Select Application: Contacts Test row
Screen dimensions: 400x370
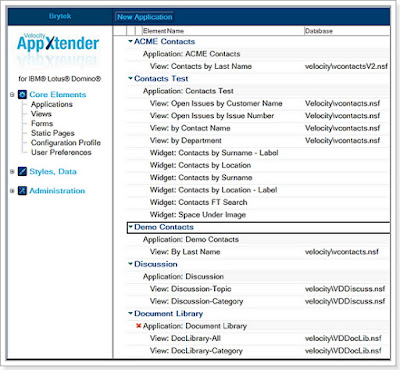coord(258,91)
